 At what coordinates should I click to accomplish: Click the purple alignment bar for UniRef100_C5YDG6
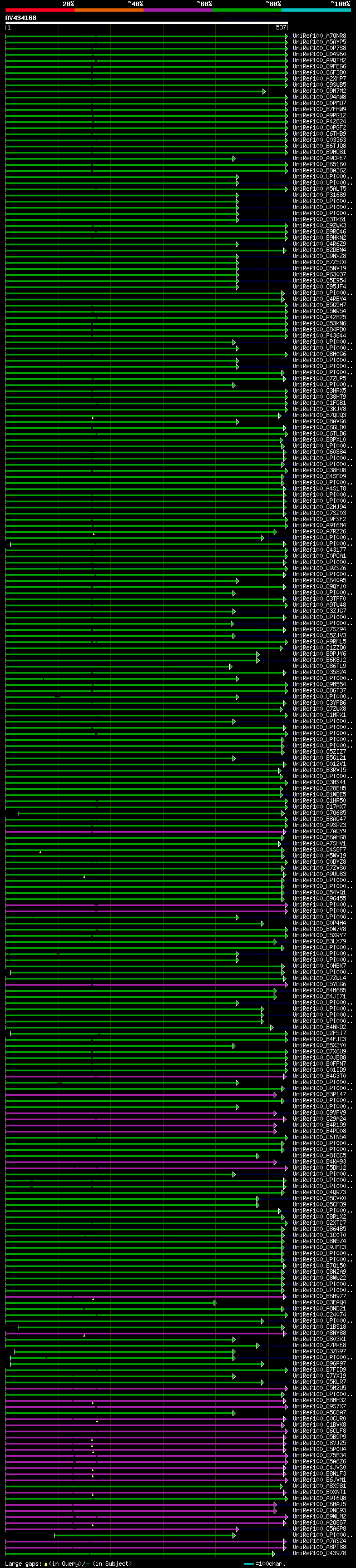click(147, 985)
